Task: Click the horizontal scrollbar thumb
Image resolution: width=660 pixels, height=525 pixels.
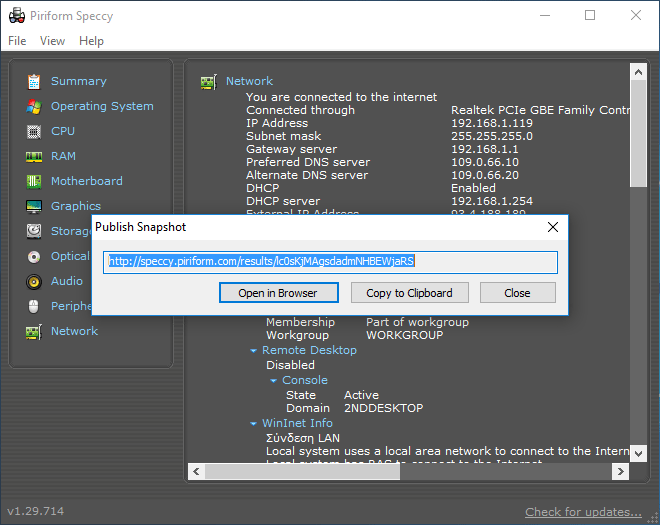Action: pos(302,472)
